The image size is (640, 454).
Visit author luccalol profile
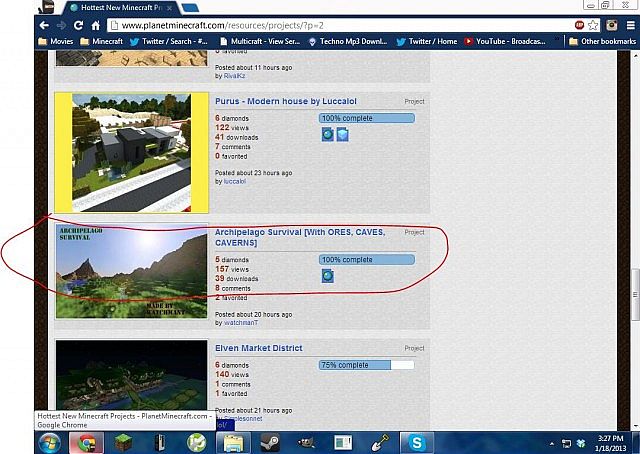pos(235,181)
